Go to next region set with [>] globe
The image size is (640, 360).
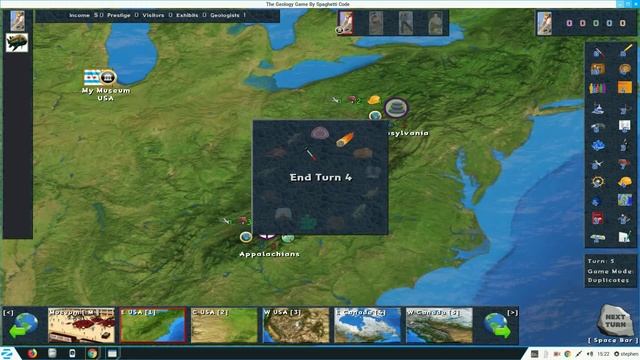pyautogui.click(x=497, y=325)
